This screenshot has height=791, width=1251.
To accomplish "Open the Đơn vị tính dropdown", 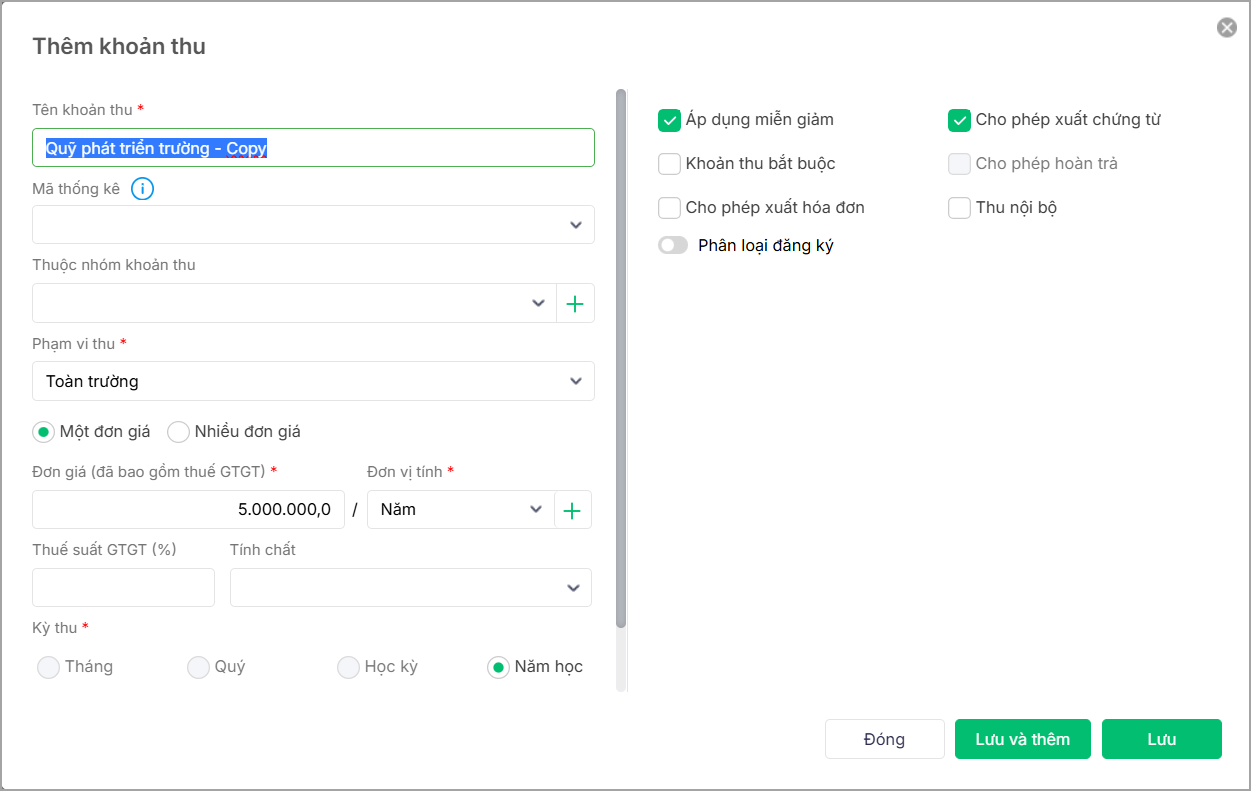I will 461,510.
